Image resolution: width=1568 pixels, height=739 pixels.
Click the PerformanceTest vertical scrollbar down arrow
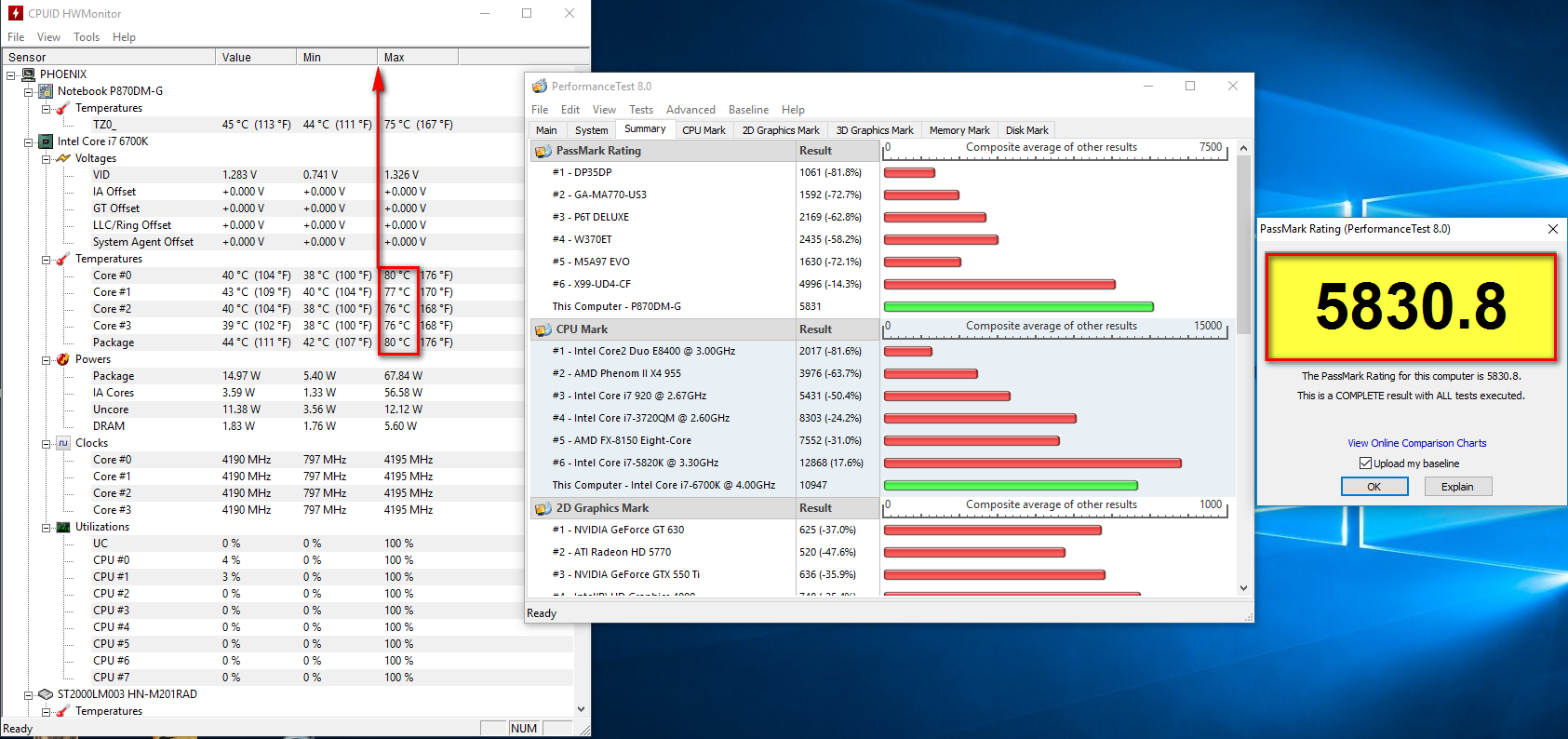click(1243, 588)
